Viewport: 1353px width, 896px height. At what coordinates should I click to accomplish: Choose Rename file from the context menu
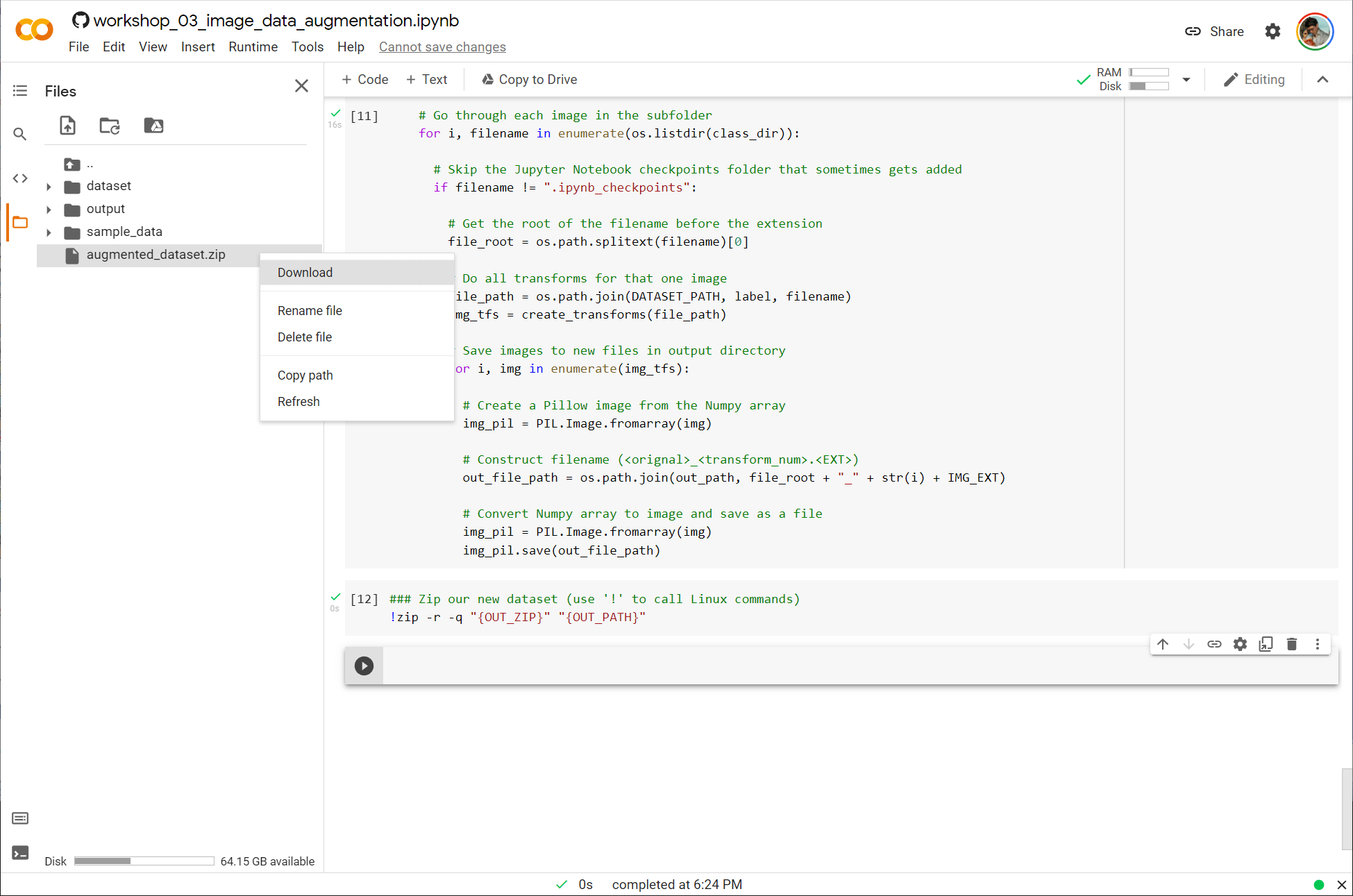[x=357, y=311]
